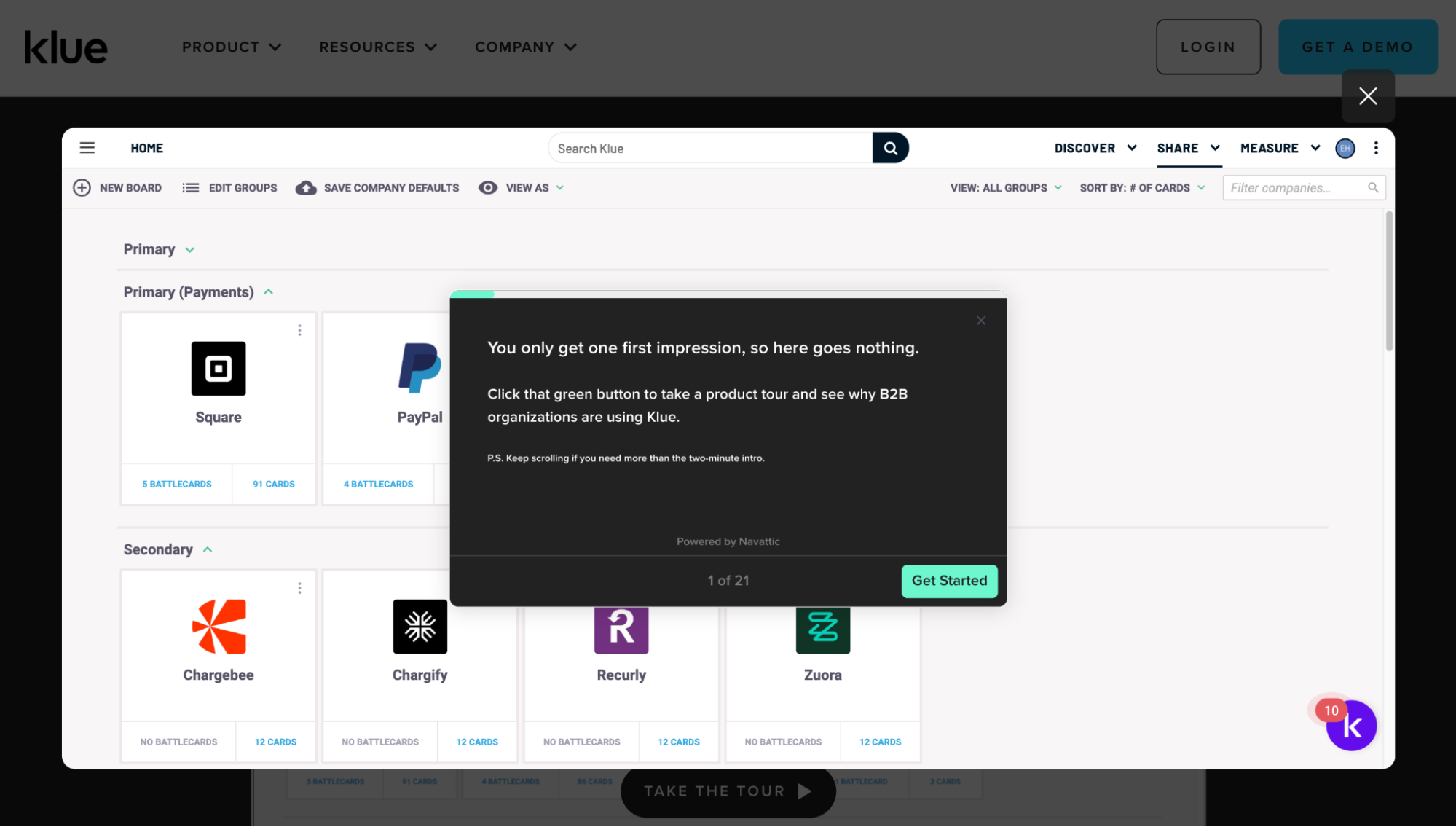The height and width of the screenshot is (827, 1456).
Task: Click SAVE COMPANY DEFAULTS label
Action: click(391, 187)
